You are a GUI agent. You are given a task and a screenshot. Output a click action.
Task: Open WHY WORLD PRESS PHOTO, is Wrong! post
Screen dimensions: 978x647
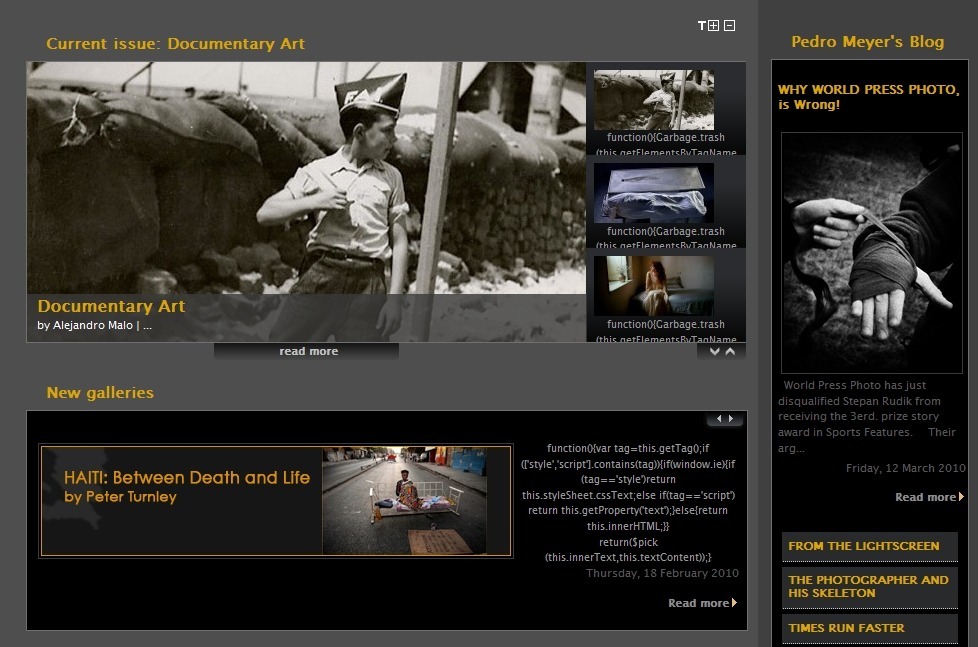coord(868,97)
